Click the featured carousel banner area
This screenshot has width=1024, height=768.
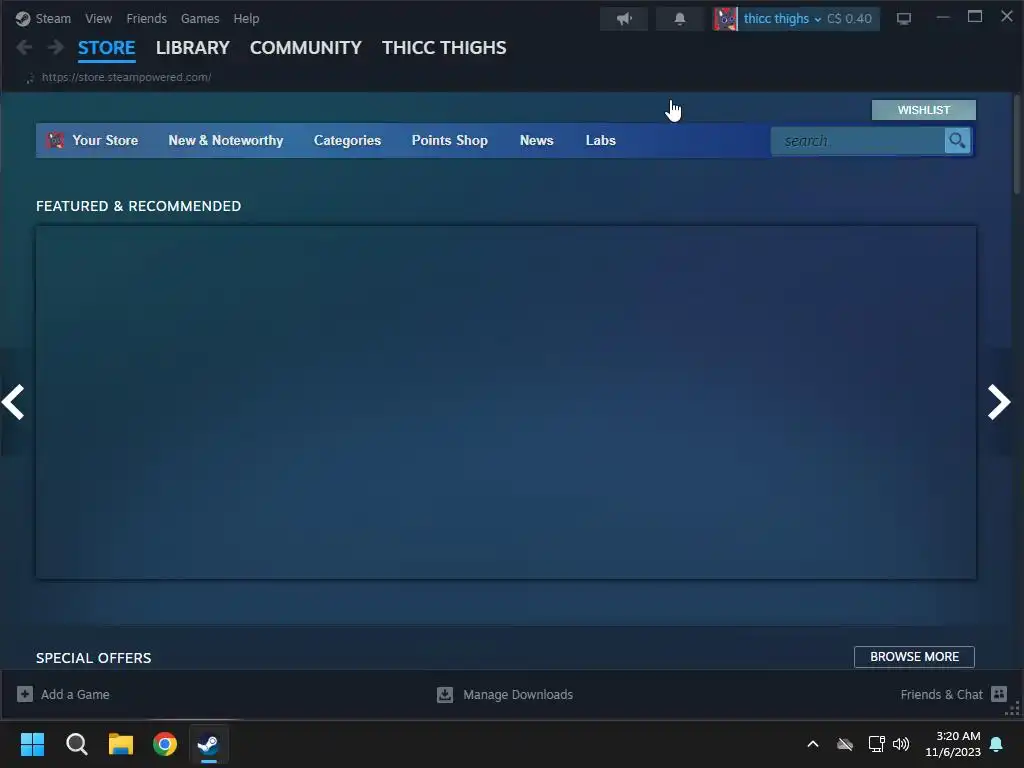(506, 402)
